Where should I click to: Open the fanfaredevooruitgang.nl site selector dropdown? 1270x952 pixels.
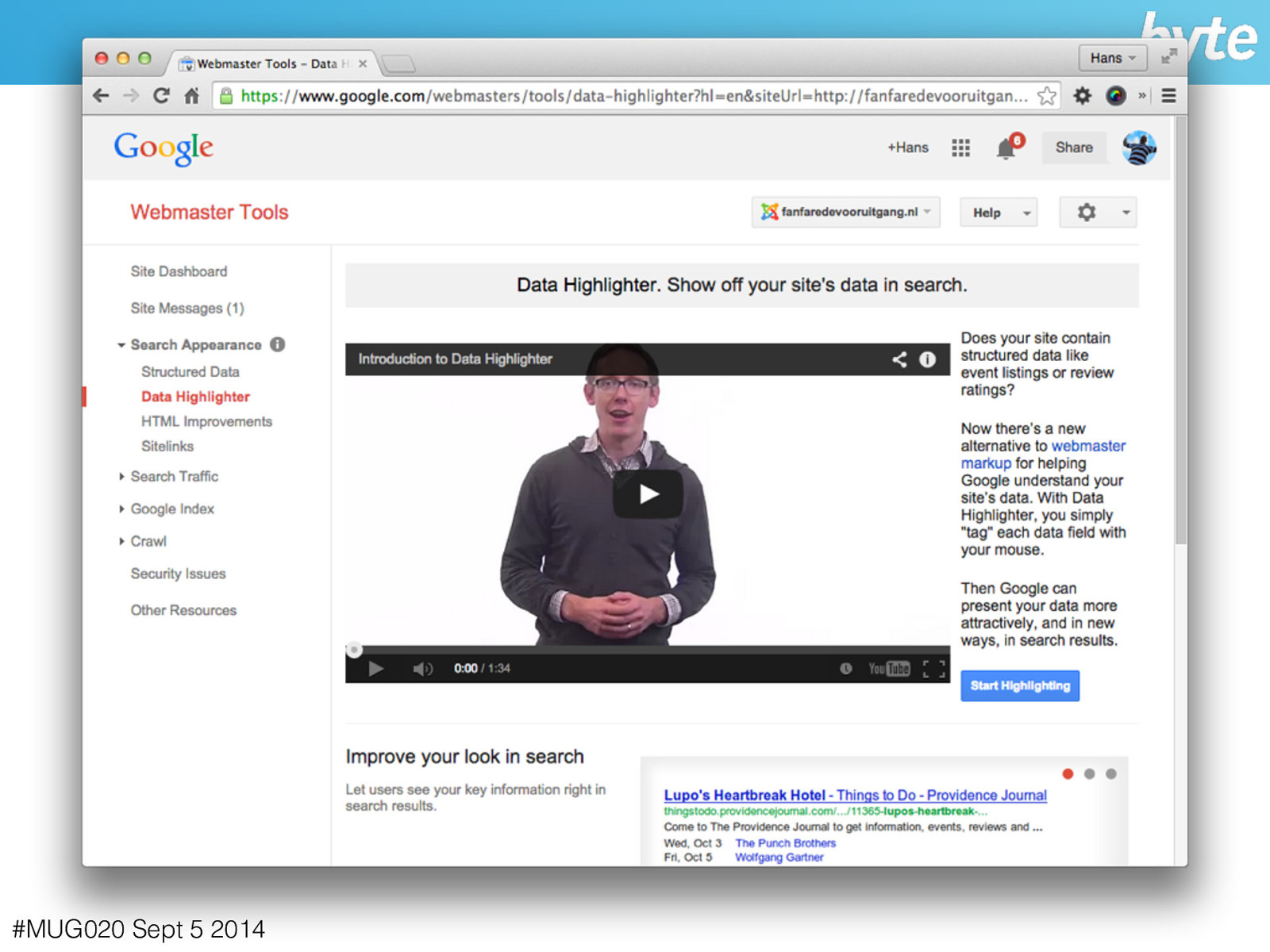(x=846, y=212)
